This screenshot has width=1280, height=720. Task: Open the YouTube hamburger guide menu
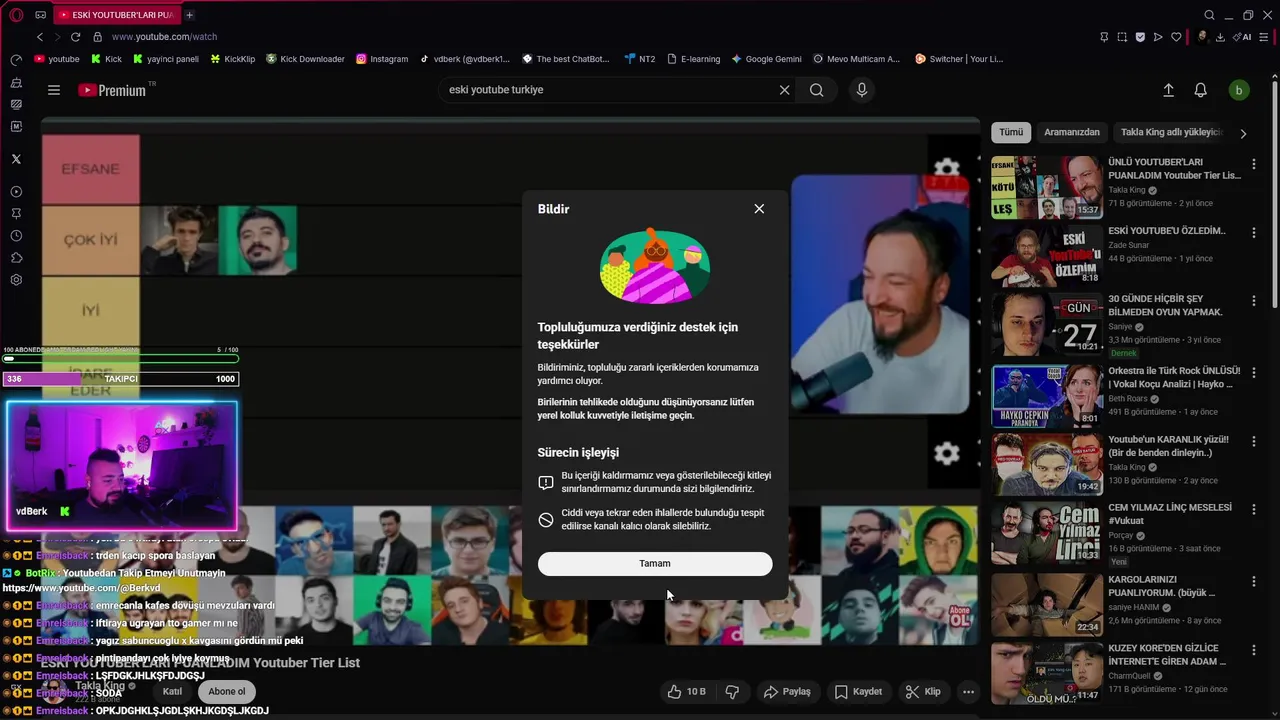54,90
